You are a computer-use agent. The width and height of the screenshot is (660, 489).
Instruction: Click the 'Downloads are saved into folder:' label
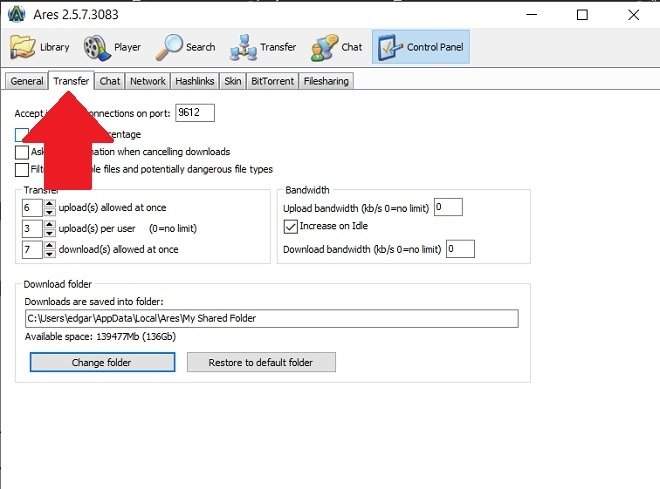[94, 302]
